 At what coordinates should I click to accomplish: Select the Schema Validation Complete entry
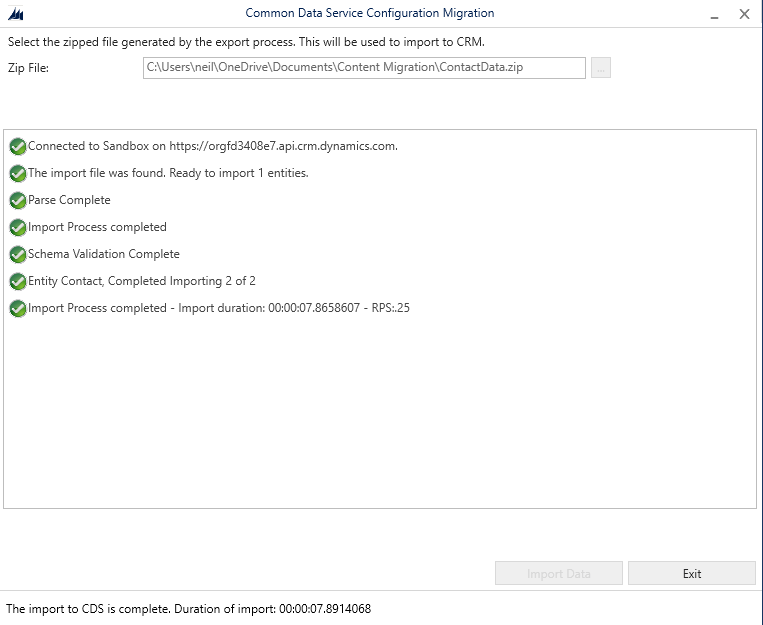coord(104,254)
